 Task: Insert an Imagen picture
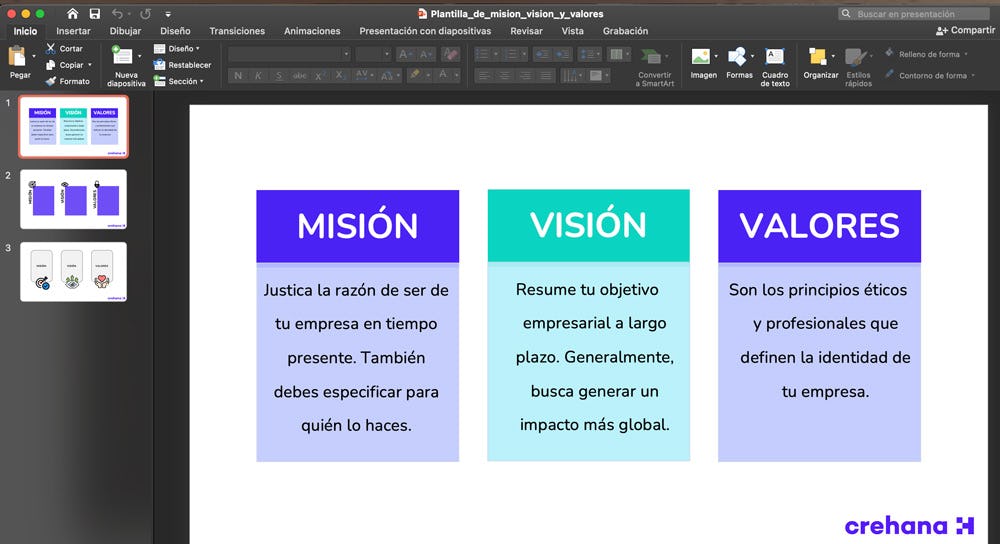point(703,63)
